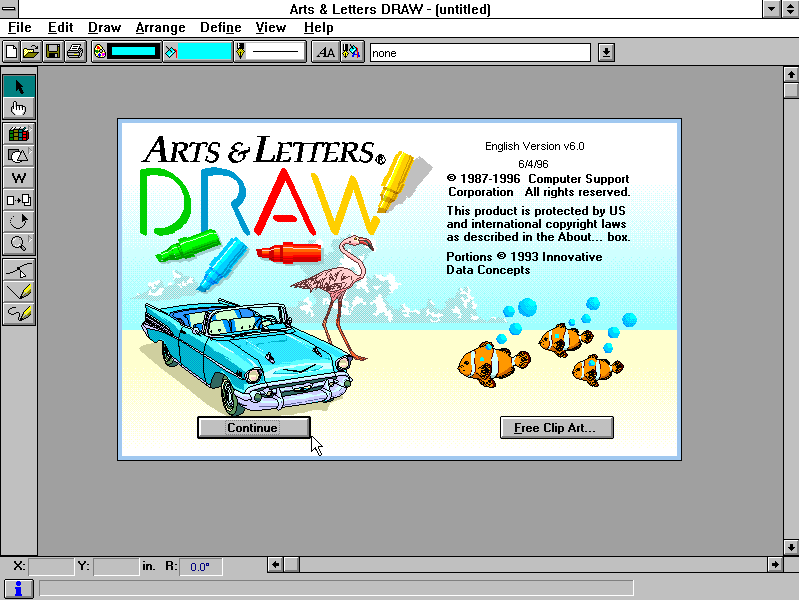Click the styles painter icon
This screenshot has width=799, height=600.
(x=352, y=52)
